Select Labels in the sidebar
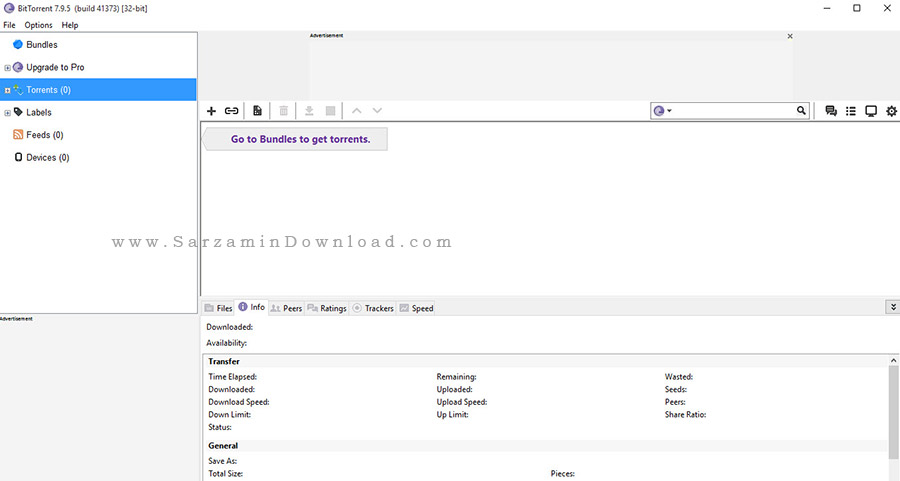 coord(38,113)
